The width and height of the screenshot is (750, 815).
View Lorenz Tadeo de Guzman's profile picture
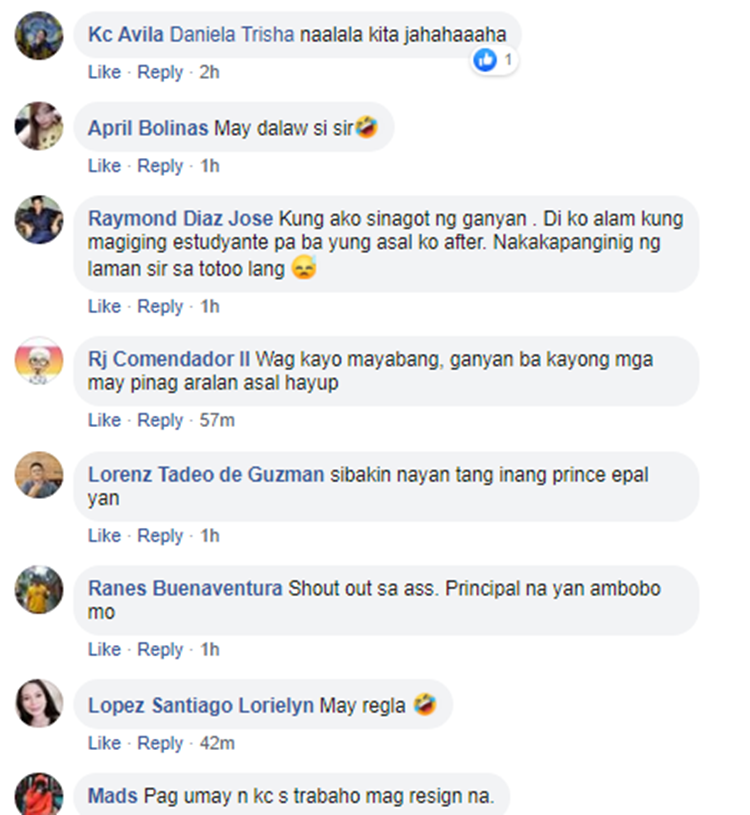point(39,475)
